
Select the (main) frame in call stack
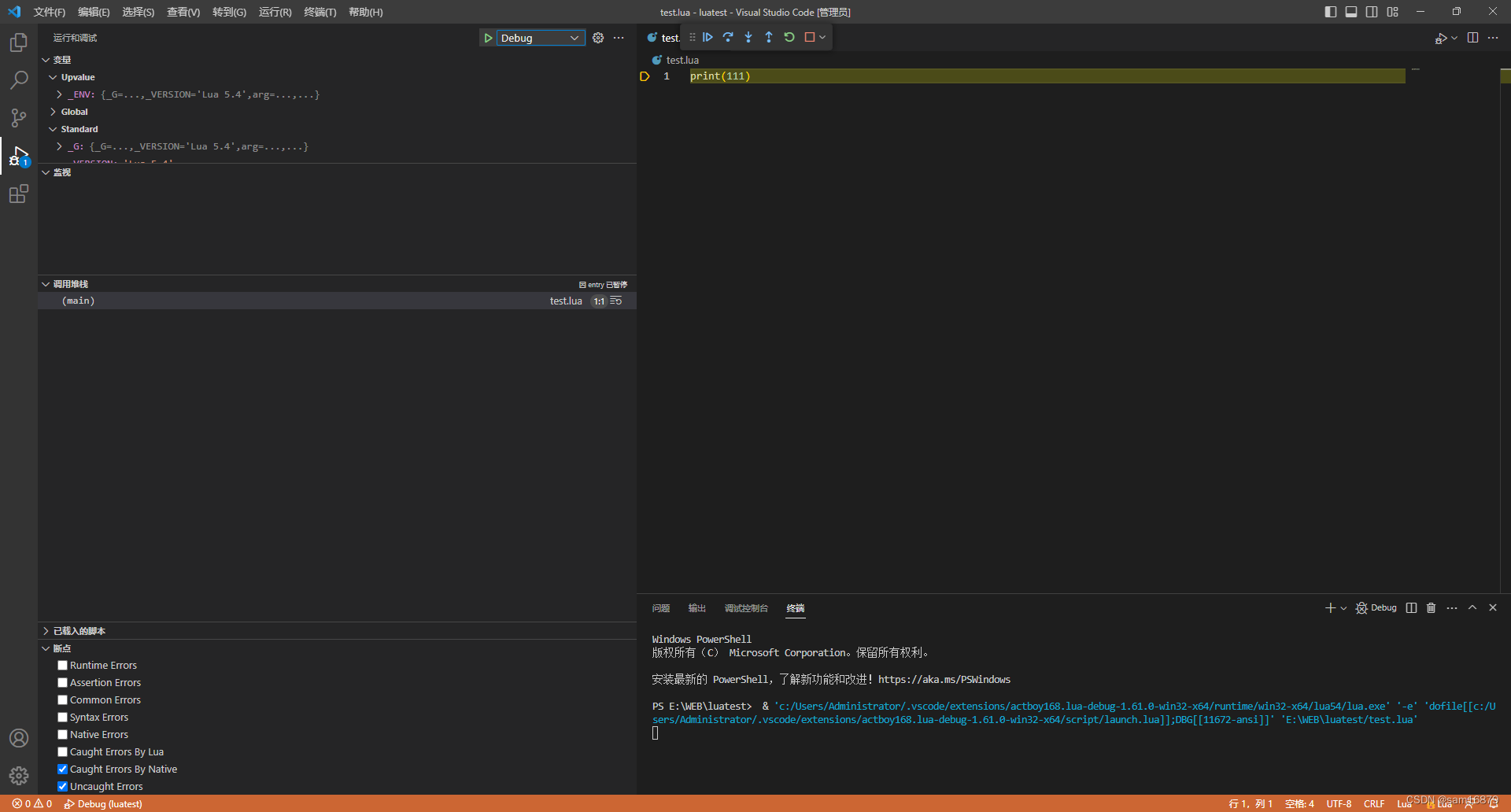coord(78,300)
